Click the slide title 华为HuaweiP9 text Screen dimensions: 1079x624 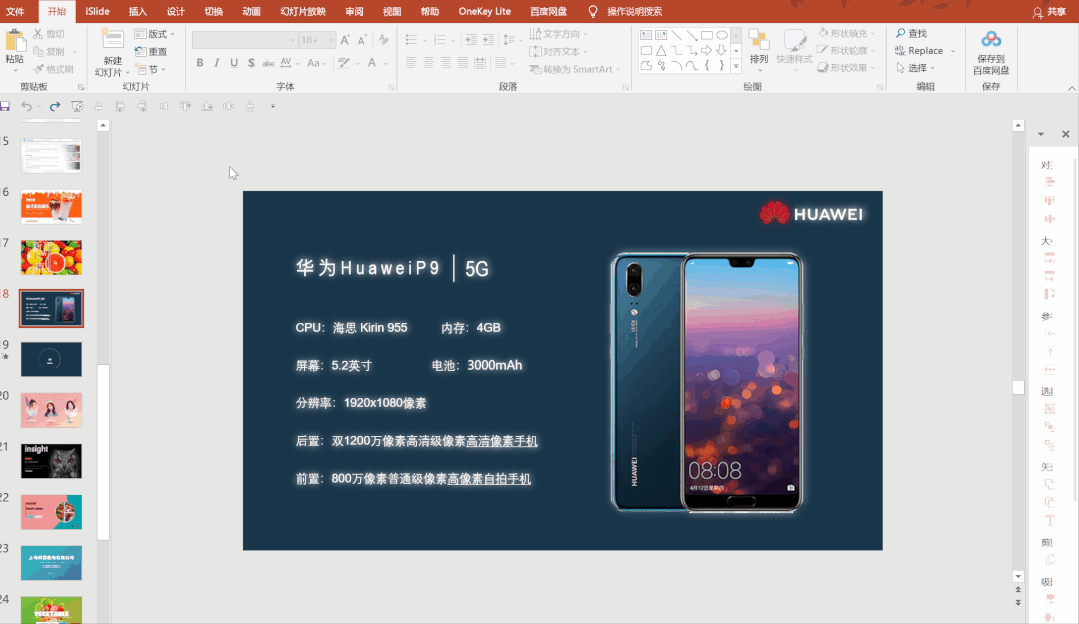[x=368, y=268]
